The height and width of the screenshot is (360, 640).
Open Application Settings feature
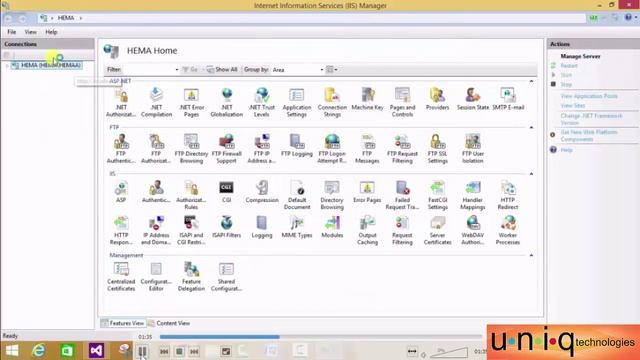[x=297, y=102]
